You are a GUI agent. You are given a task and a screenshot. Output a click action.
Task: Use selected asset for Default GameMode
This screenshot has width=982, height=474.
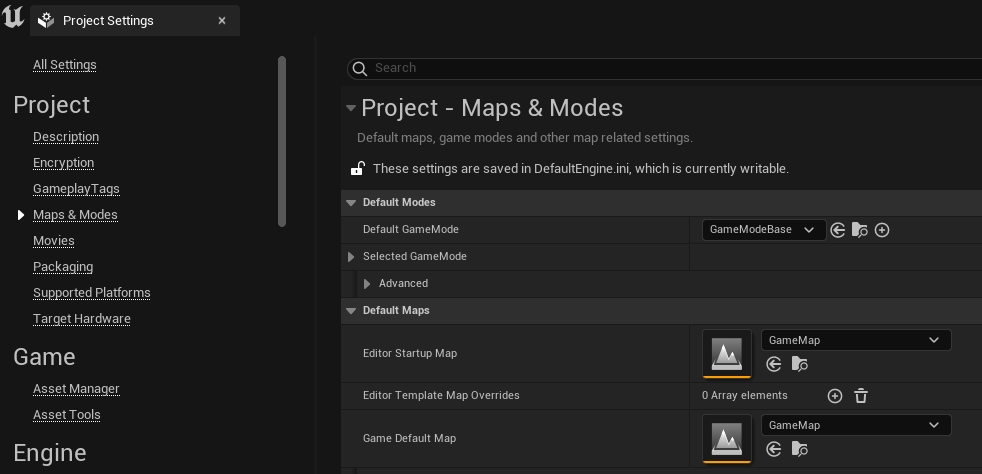(x=838, y=230)
